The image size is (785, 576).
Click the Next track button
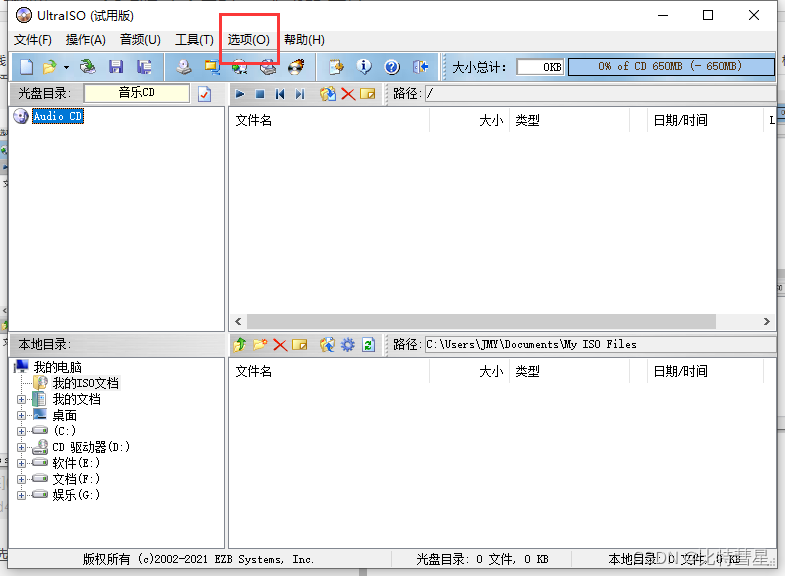coord(300,94)
